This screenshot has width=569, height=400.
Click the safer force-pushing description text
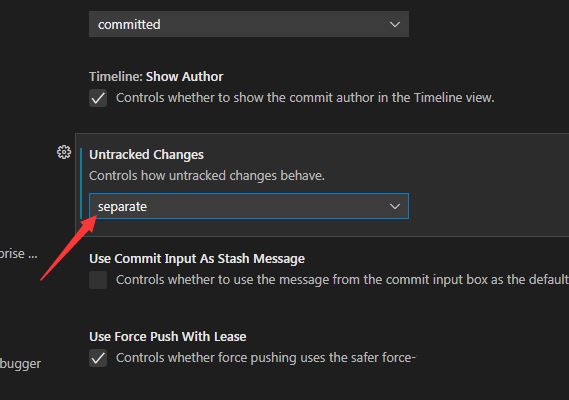tap(266, 358)
